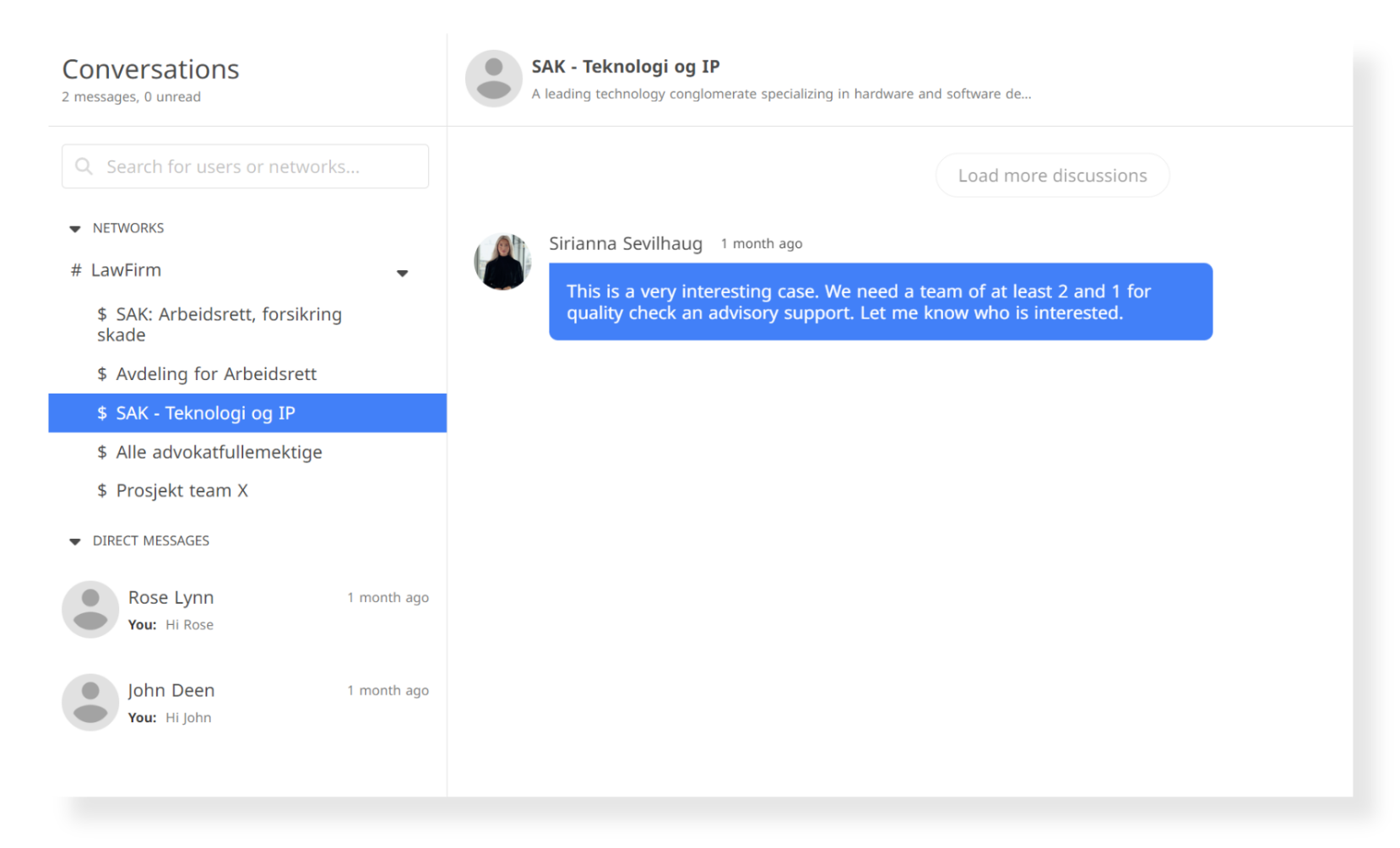The width and height of the screenshot is (1400, 848).
Task: Open Rose Lynn's avatar icon
Action: click(x=90, y=609)
